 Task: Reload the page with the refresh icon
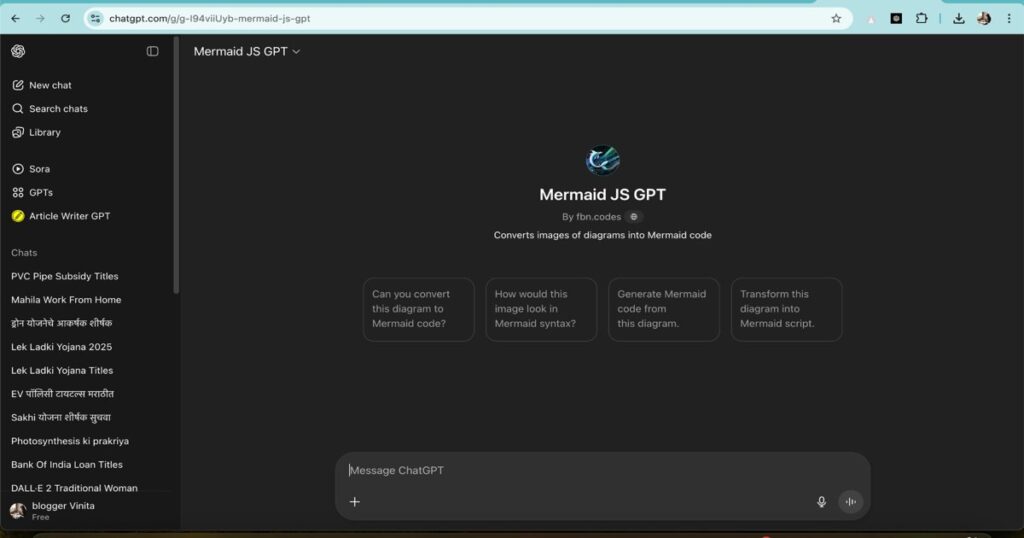click(65, 18)
